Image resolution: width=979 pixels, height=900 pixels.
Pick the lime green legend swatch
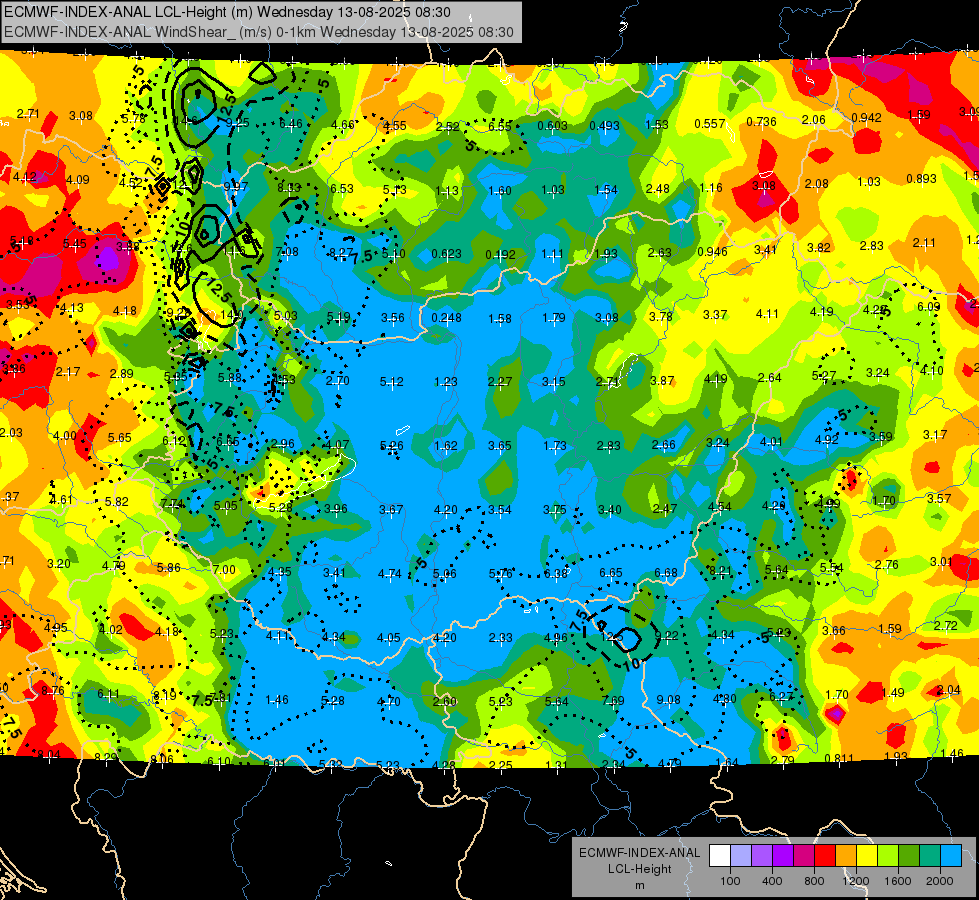(x=888, y=856)
